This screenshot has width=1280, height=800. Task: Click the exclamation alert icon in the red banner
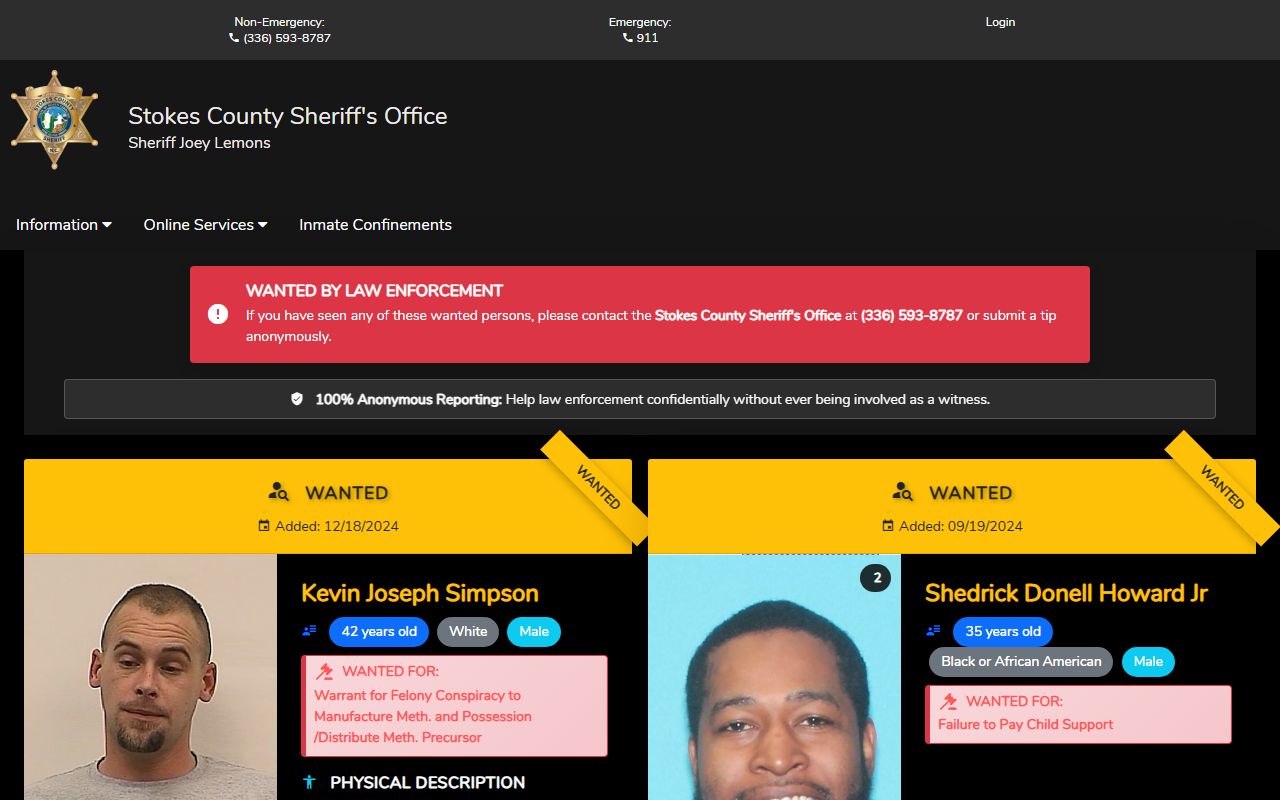tap(218, 314)
